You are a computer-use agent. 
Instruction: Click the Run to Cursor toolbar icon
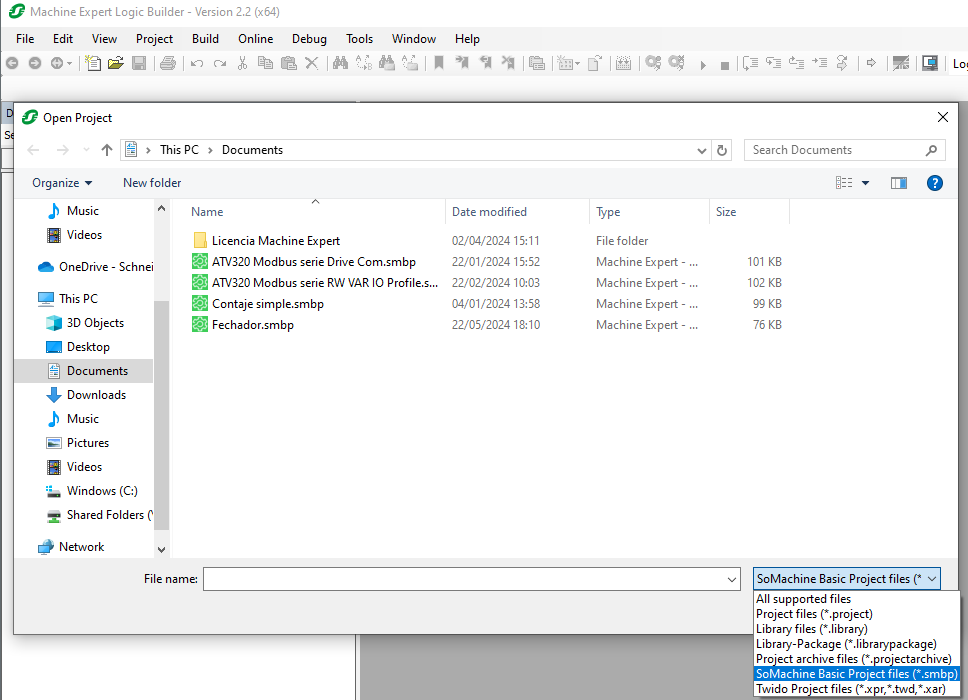click(x=819, y=63)
